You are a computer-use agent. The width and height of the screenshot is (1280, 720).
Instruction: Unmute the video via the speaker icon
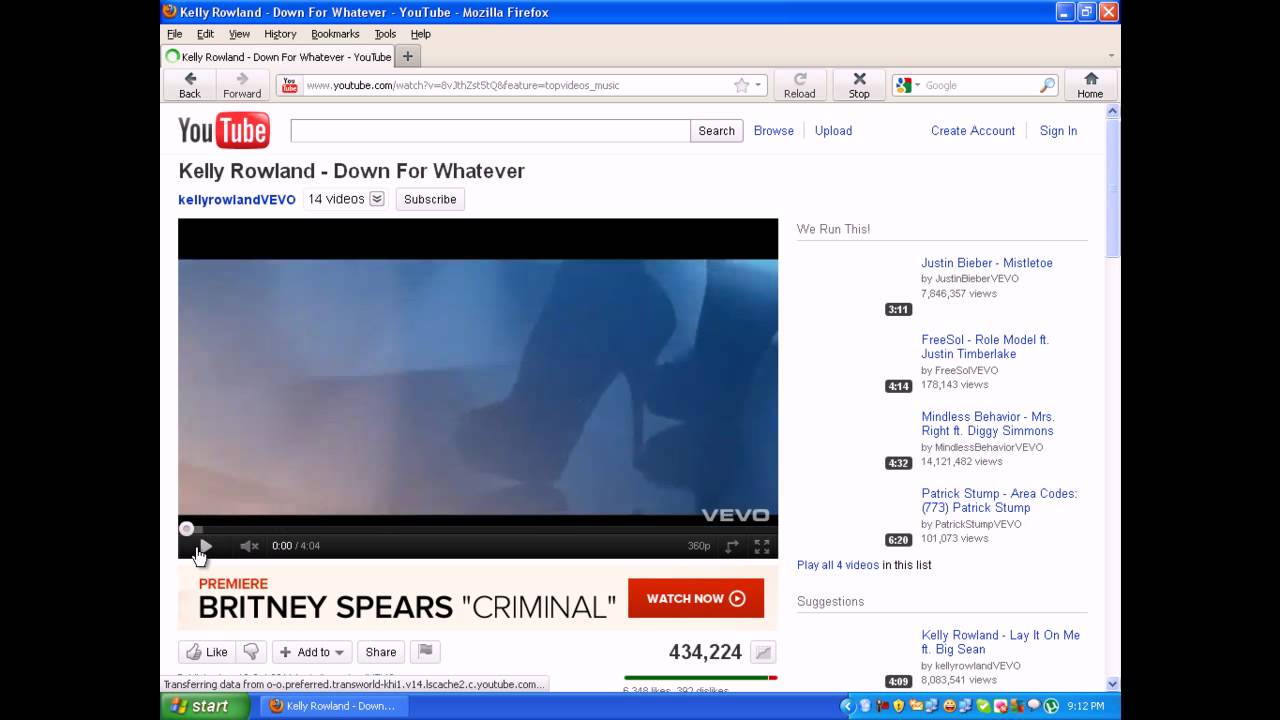(249, 546)
